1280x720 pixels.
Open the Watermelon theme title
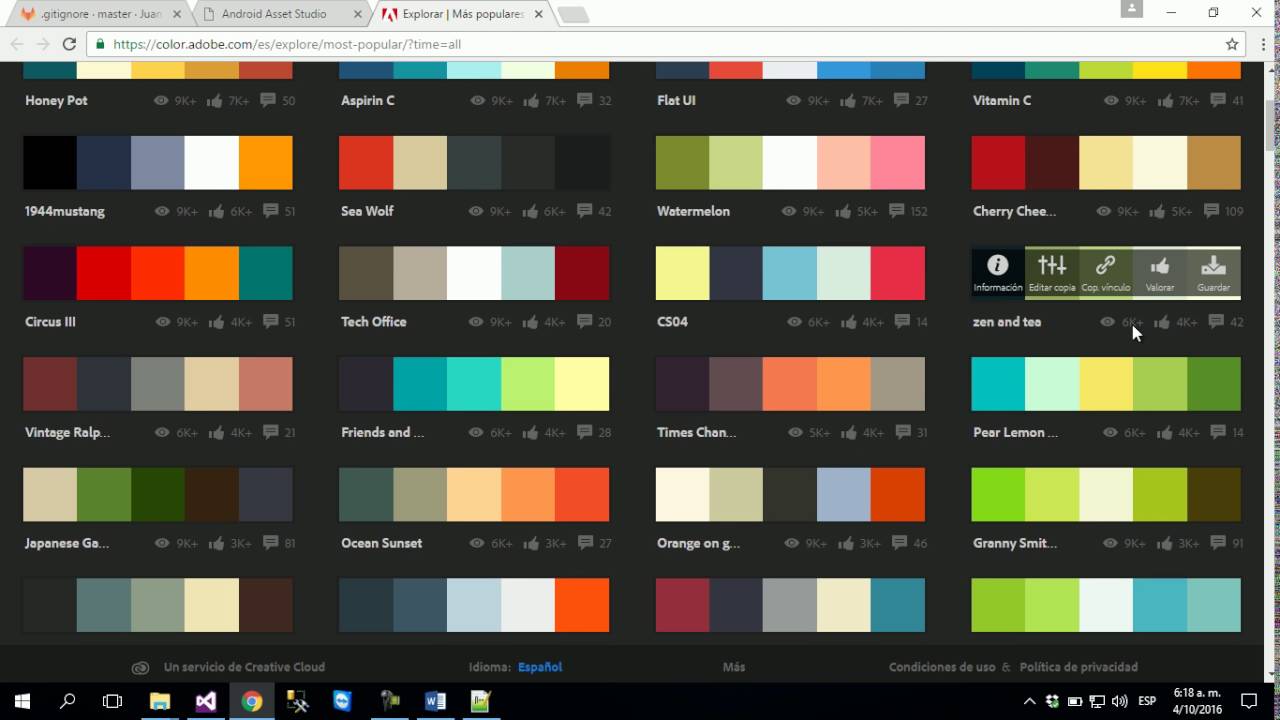point(693,211)
